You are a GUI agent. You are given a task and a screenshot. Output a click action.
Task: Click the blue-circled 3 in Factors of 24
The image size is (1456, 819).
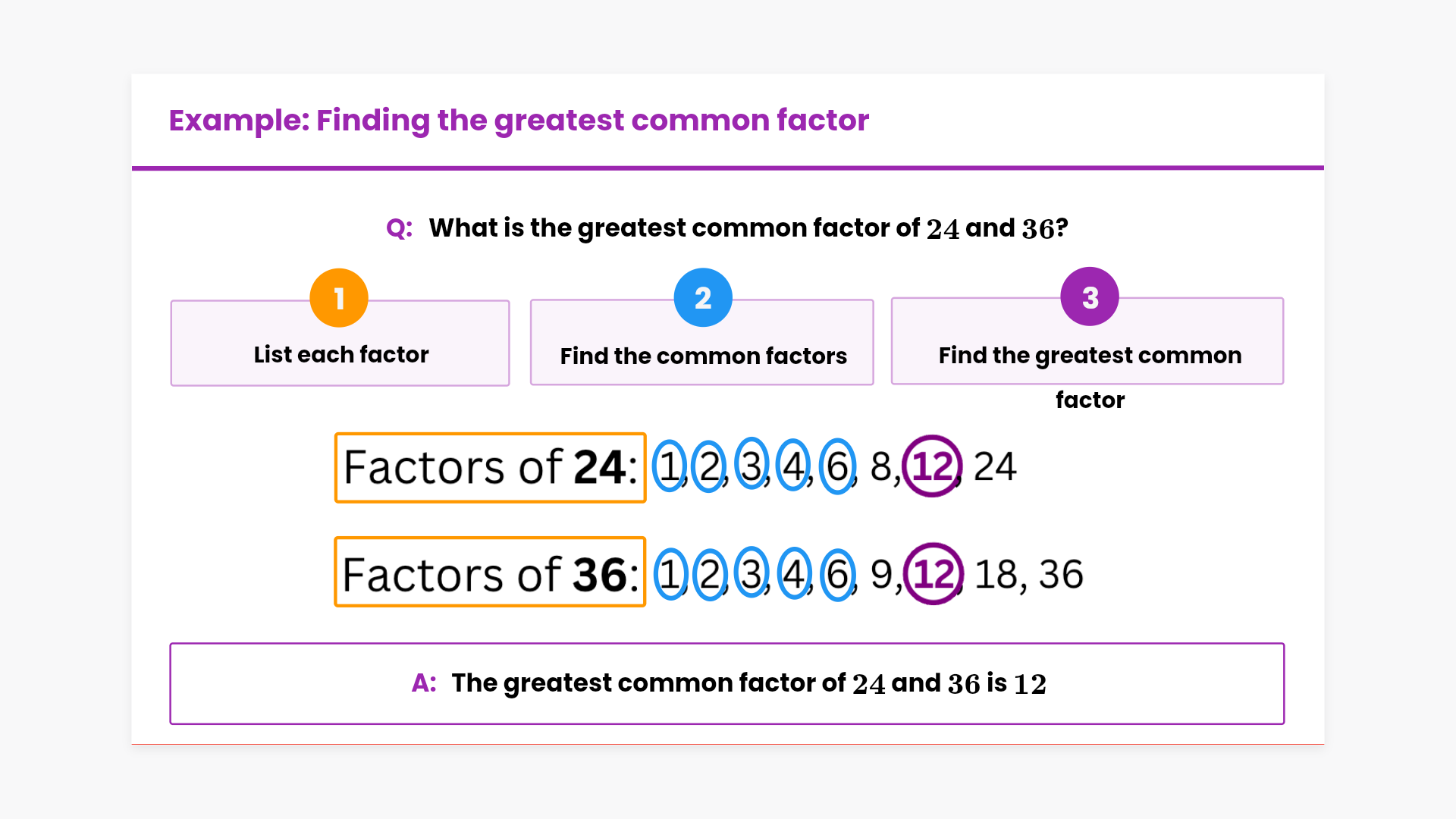[x=752, y=465]
